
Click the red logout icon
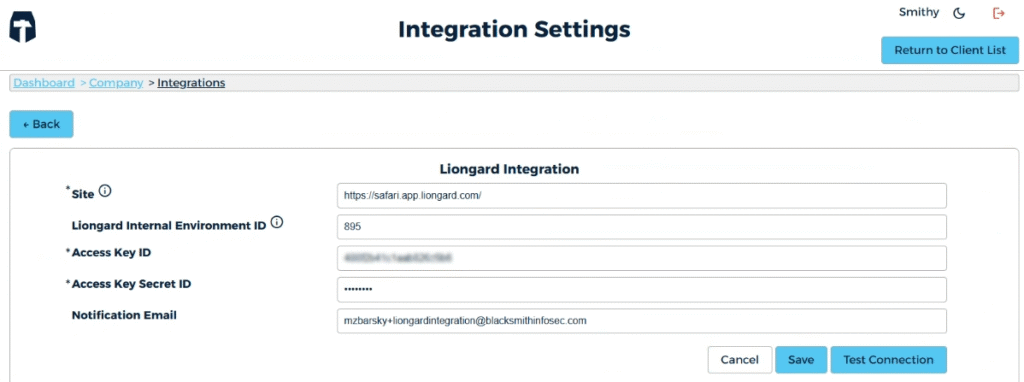(998, 13)
